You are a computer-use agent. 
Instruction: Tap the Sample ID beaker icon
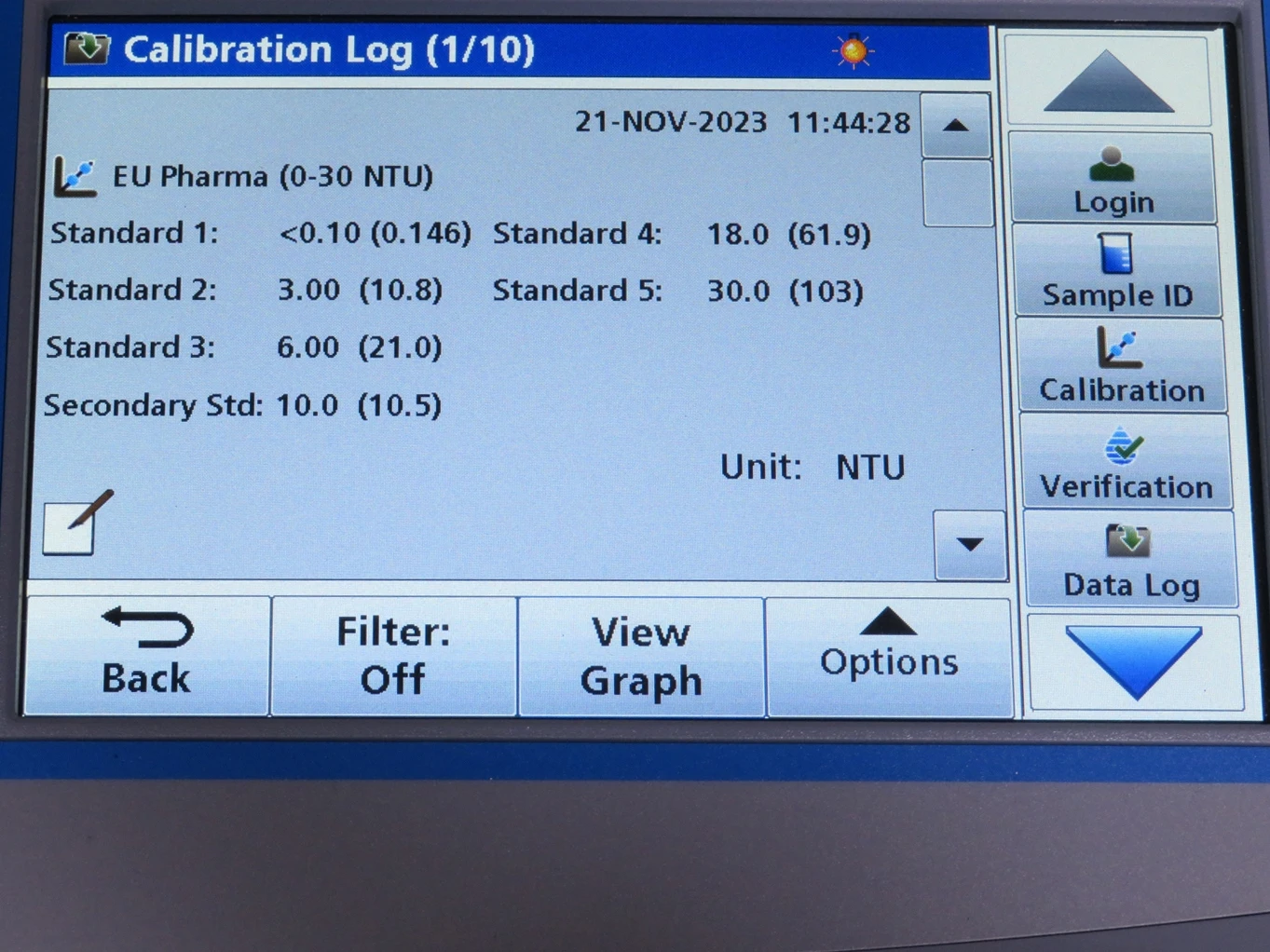(1115, 253)
